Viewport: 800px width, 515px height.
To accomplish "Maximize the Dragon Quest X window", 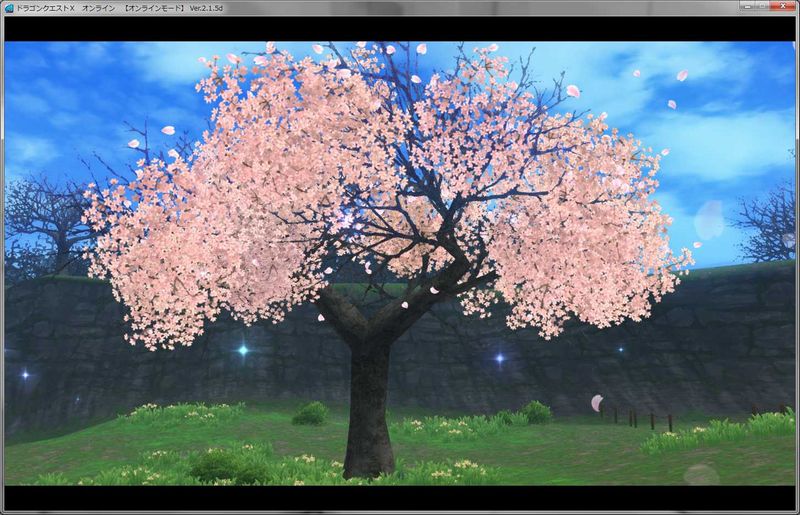I will (762, 6).
